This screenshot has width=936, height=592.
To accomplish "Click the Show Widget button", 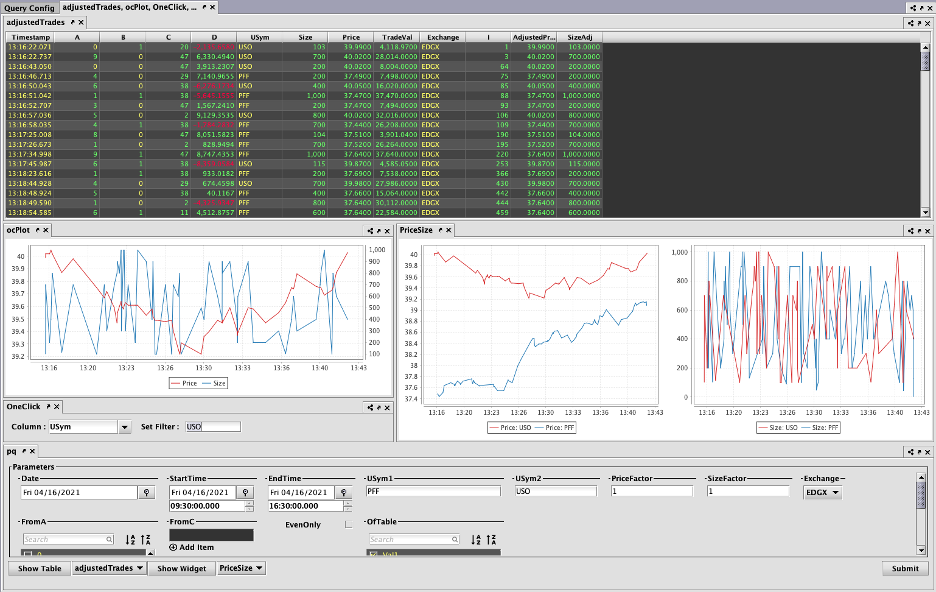I will click(x=181, y=568).
